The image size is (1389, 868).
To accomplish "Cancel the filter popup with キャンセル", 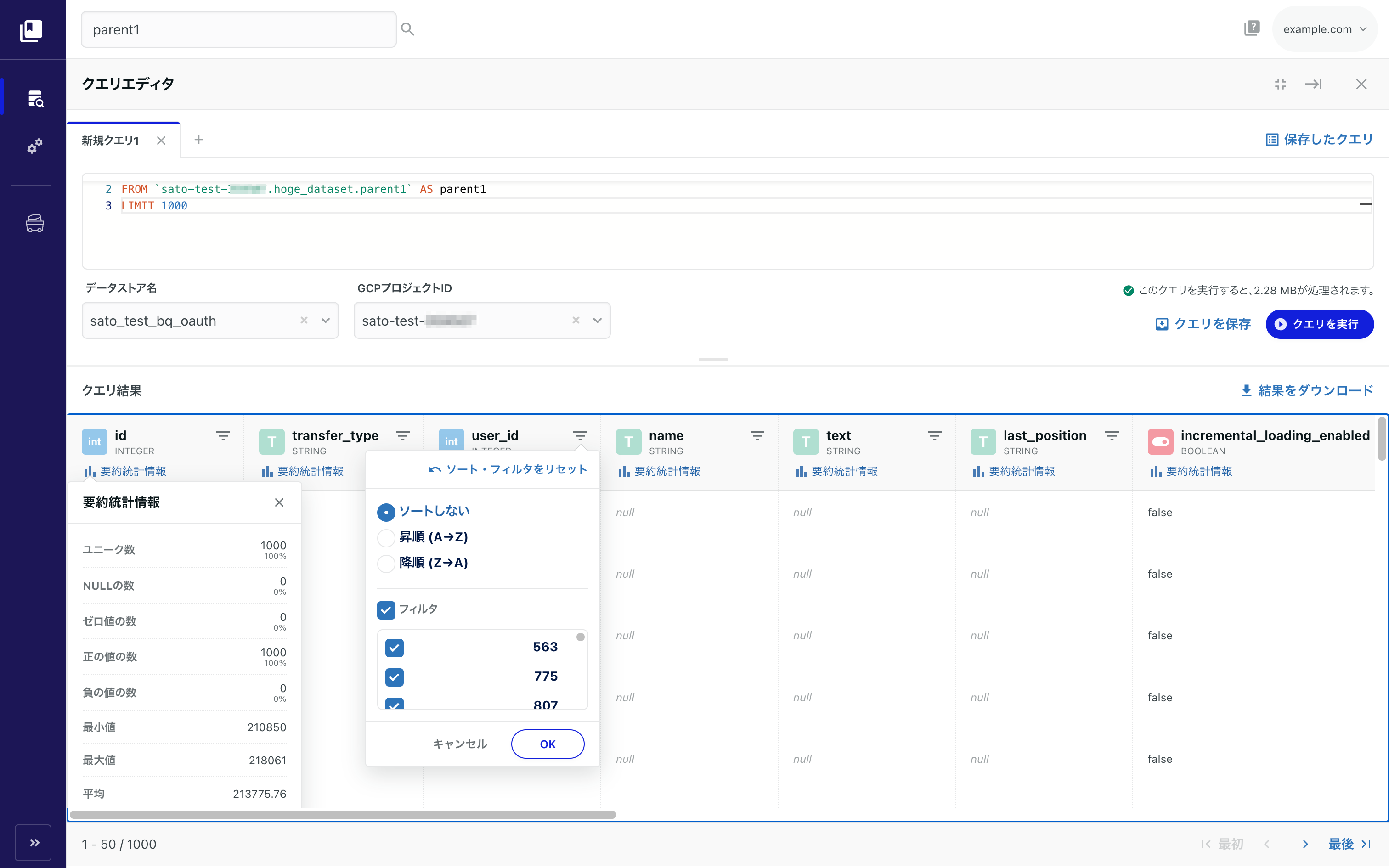I will (x=460, y=744).
